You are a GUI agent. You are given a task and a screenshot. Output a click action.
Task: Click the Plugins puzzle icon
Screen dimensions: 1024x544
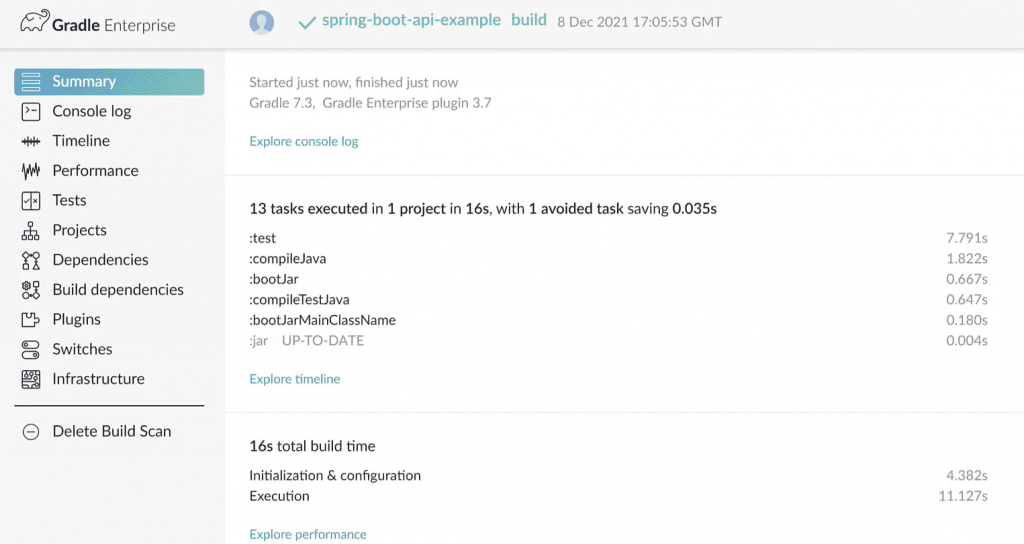point(31,320)
